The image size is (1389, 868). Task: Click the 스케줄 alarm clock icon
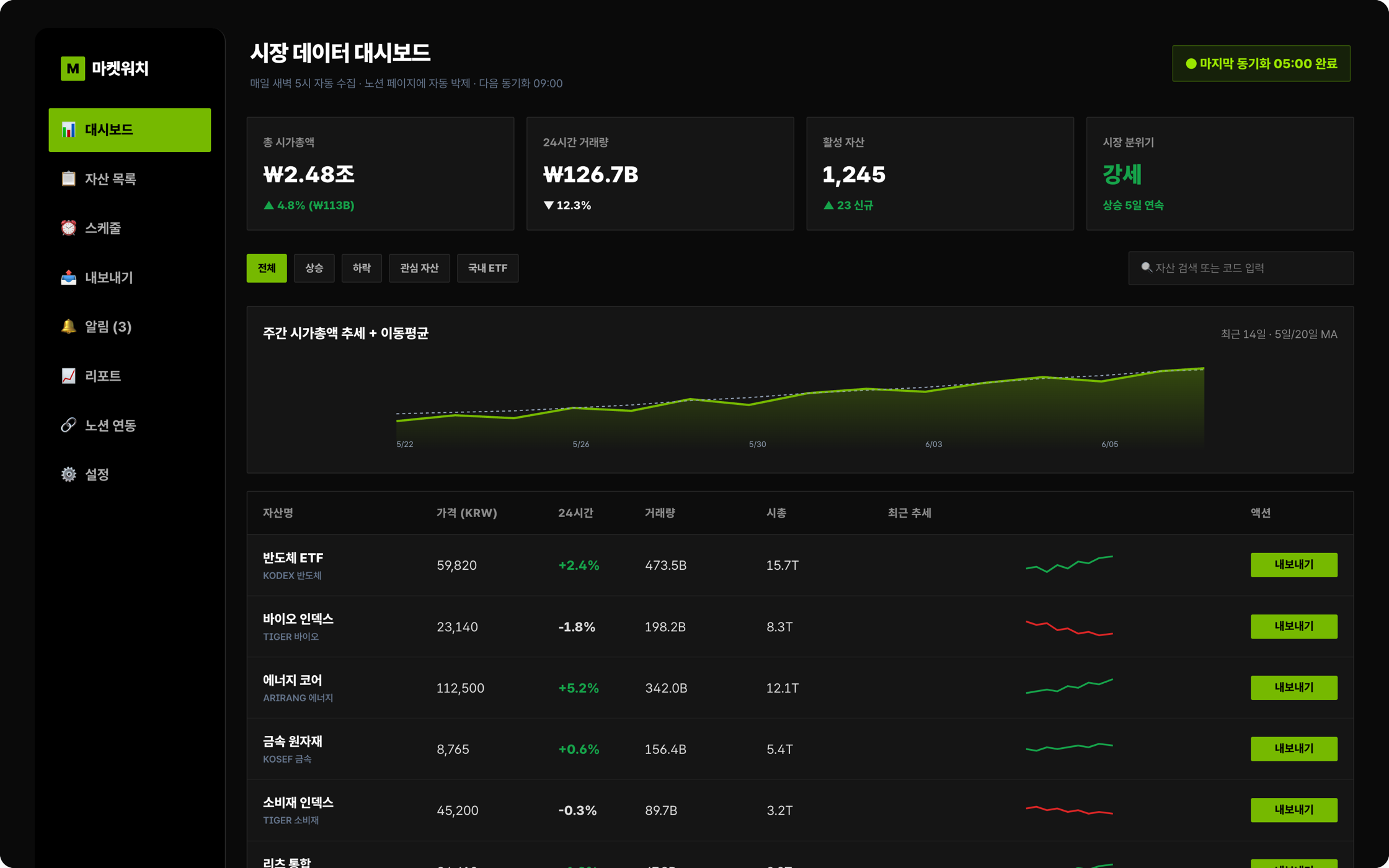68,228
